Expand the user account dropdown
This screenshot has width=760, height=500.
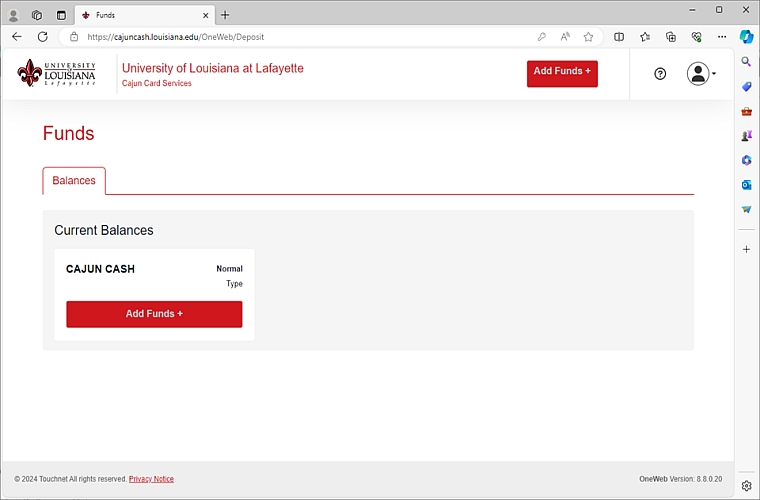[x=701, y=74]
